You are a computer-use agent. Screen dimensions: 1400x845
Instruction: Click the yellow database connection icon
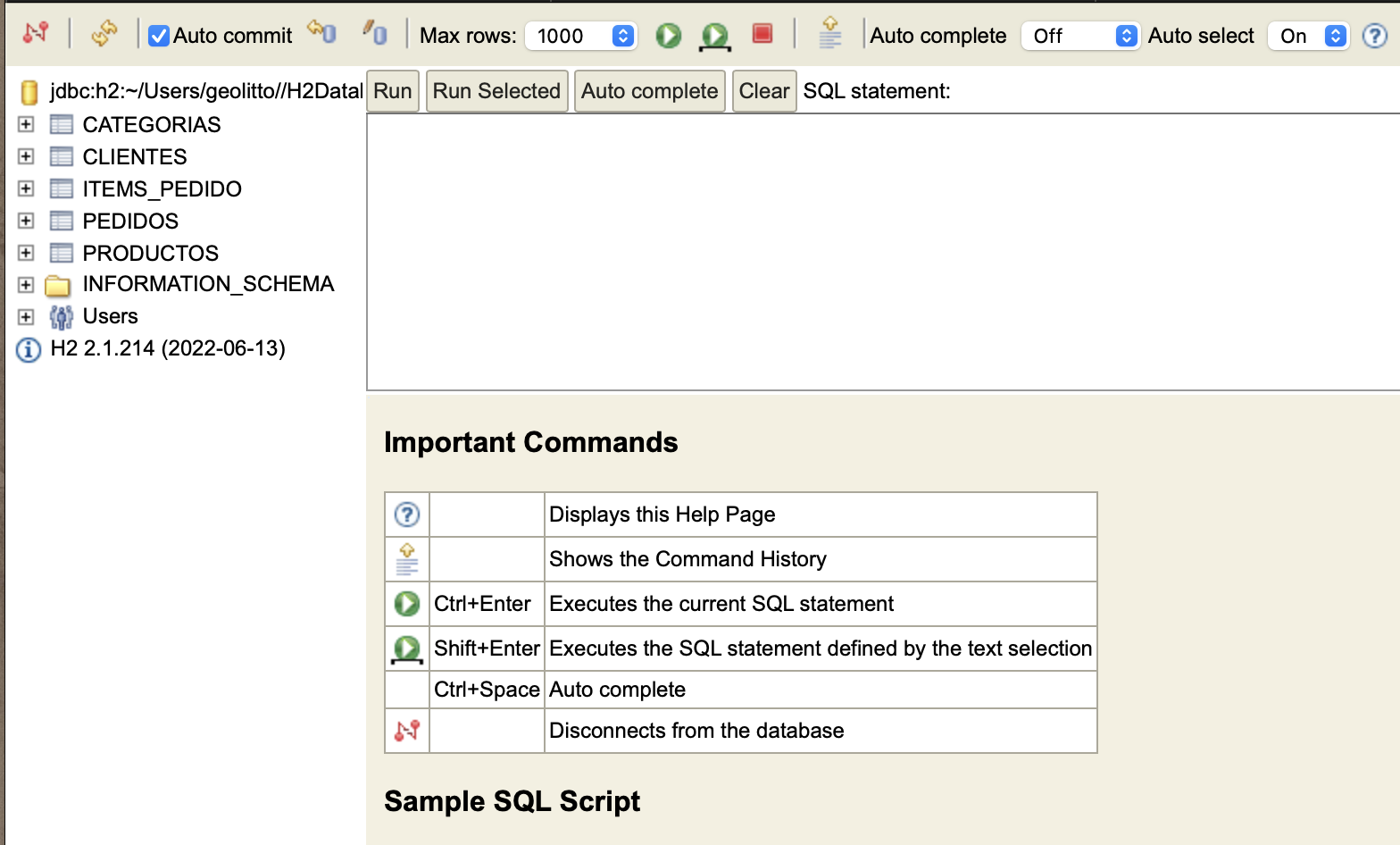pos(29,92)
